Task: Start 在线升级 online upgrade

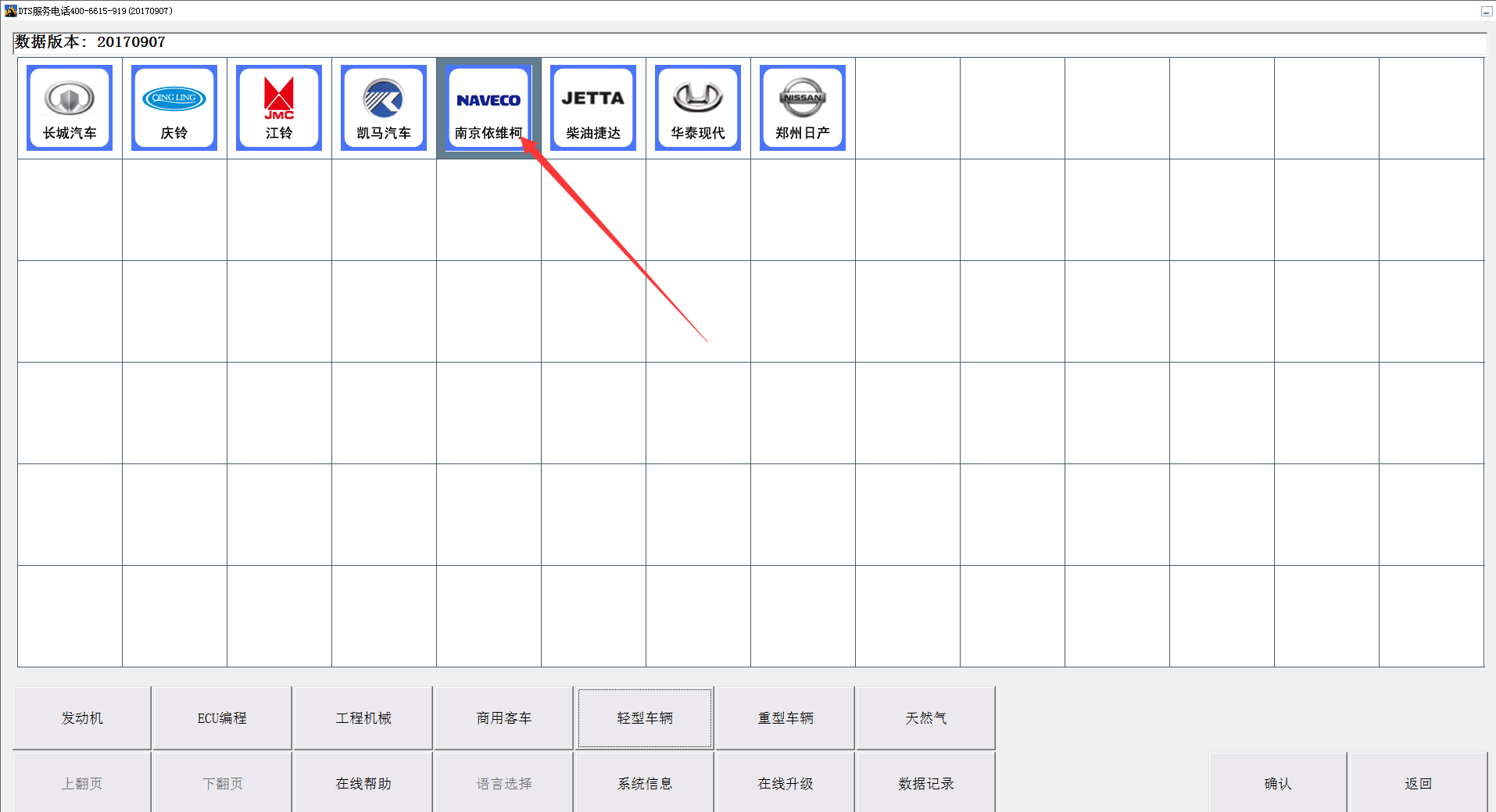Action: (x=786, y=783)
